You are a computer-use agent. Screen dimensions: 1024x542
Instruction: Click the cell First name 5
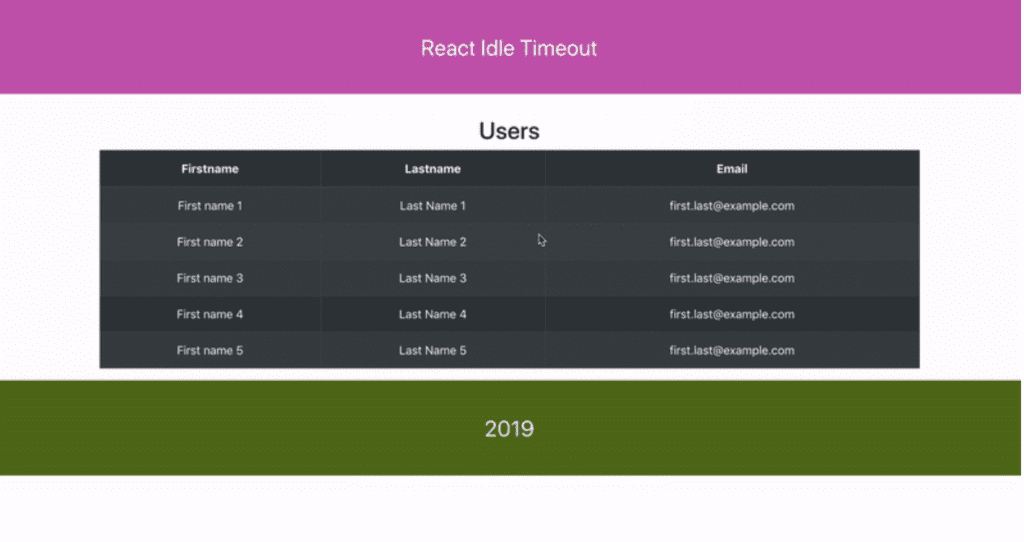pos(210,351)
